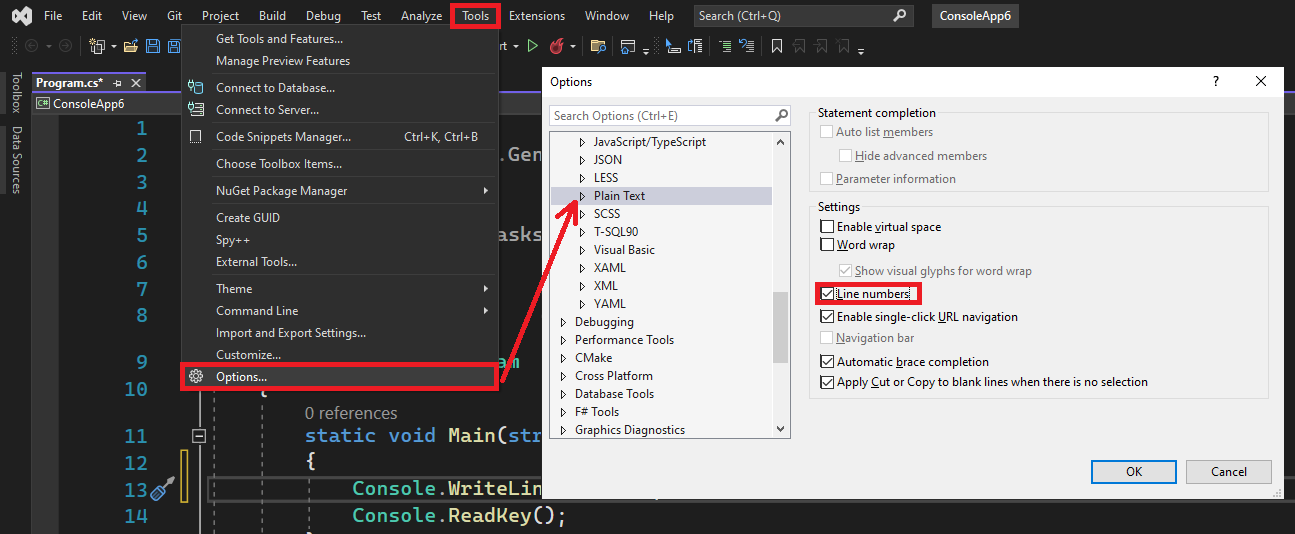Viewport: 1295px width, 534px height.
Task: Click the Save floppy disk icon
Action: point(152,46)
